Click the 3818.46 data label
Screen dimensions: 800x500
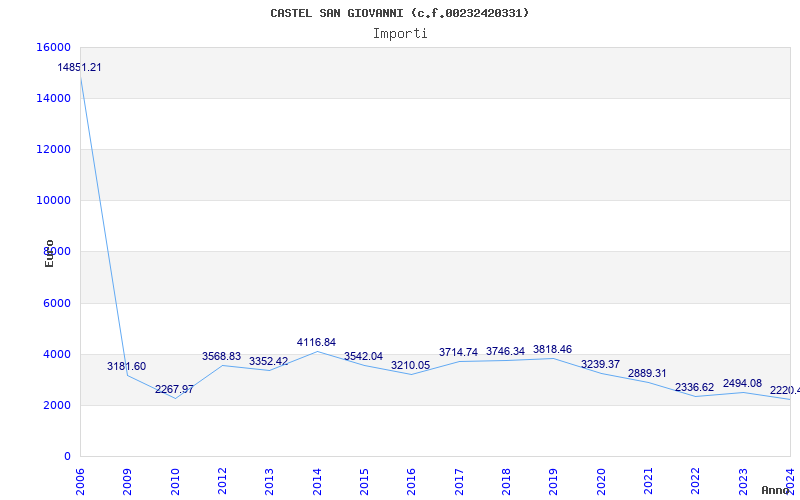[553, 349]
